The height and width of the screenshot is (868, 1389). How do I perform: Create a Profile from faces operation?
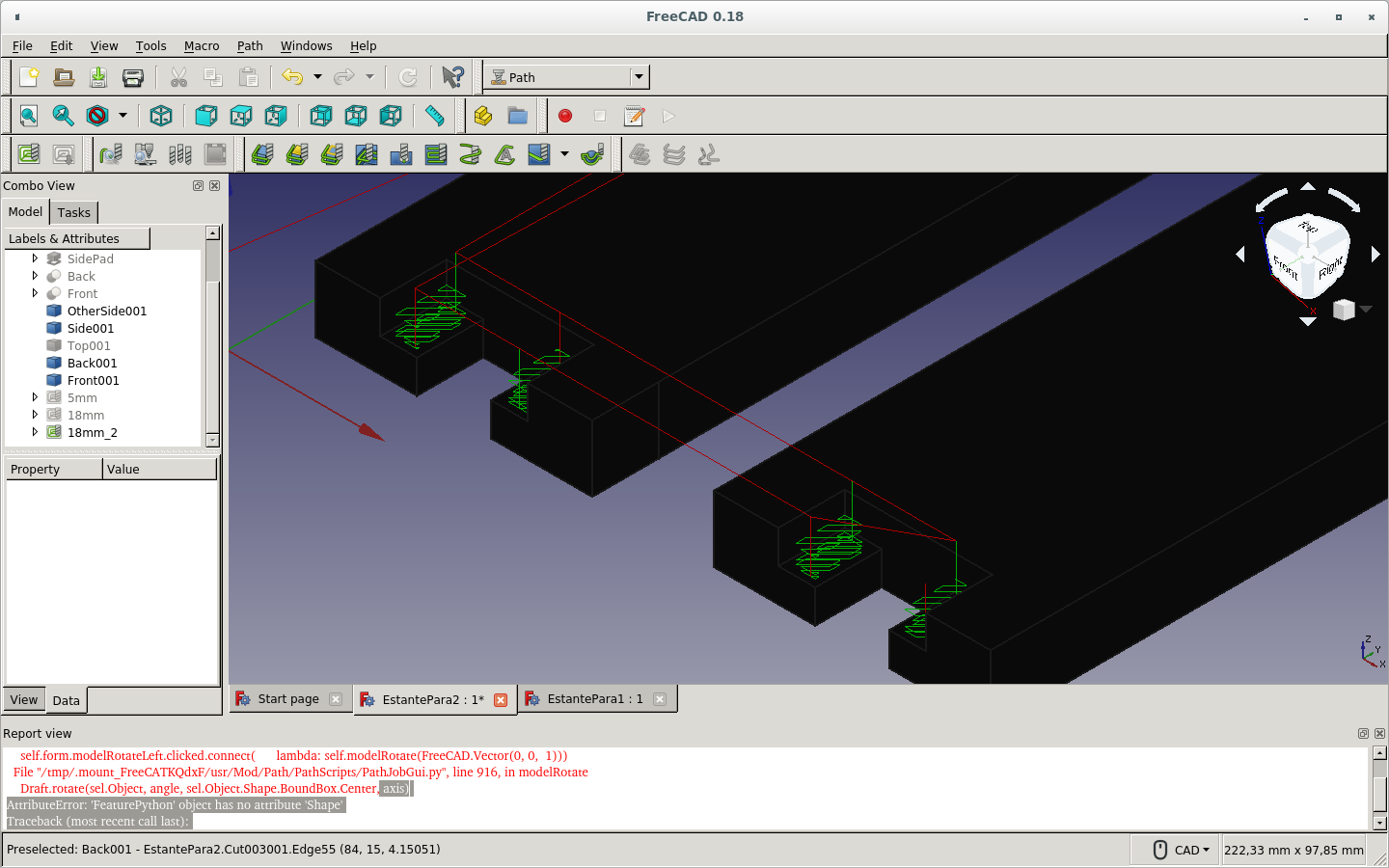[x=297, y=154]
